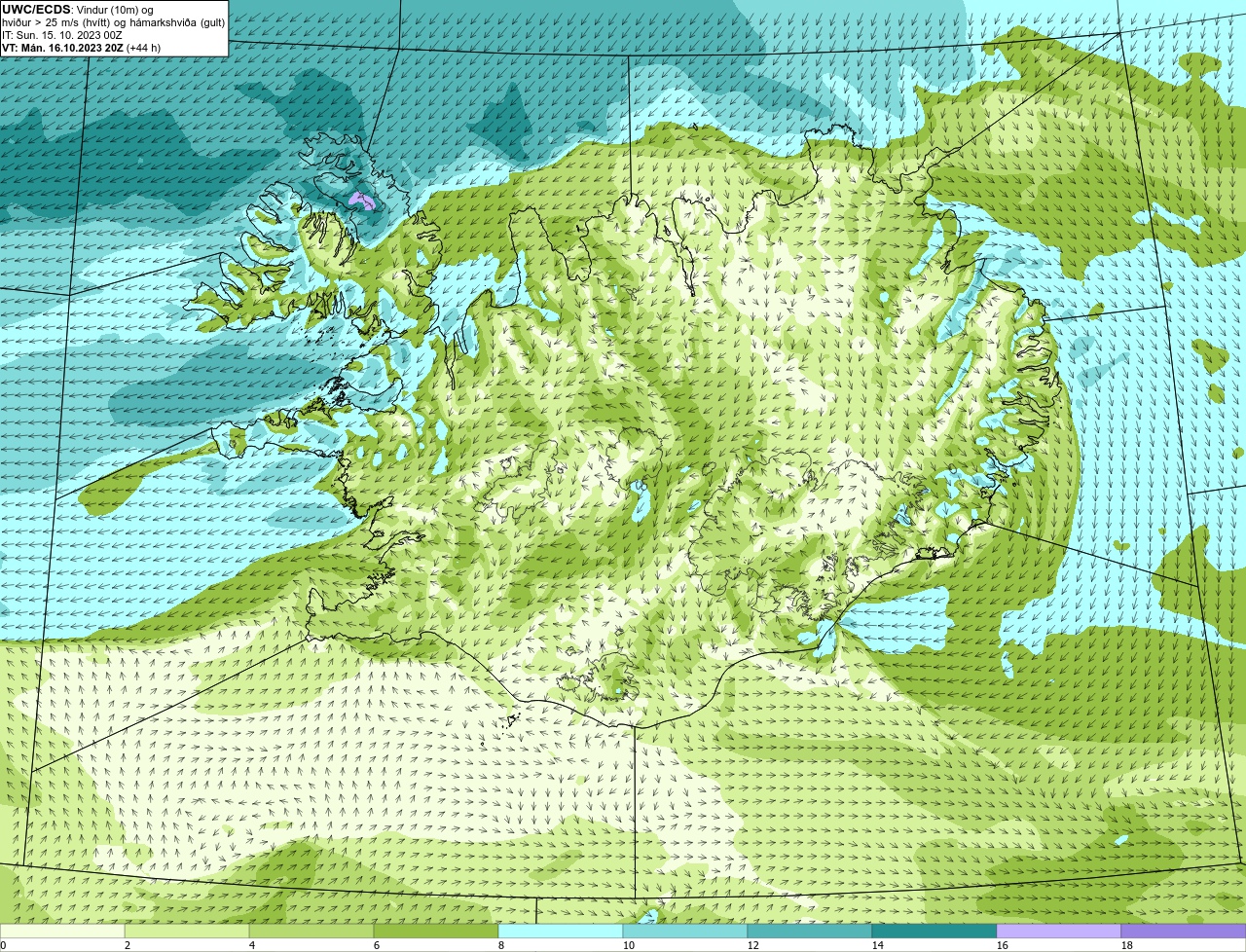The width and height of the screenshot is (1246, 952).
Task: Click the lavender 16–18 m/s legend swatch
Action: [x=1059, y=931]
